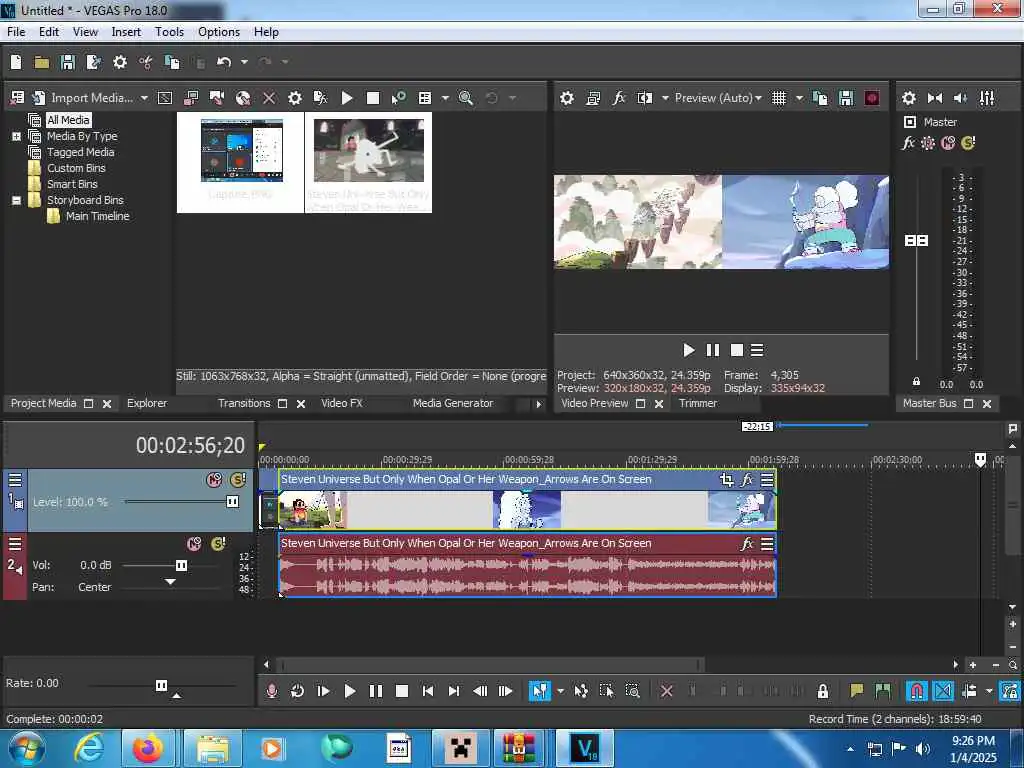Open a project with the folder icon
This screenshot has width=1024, height=768.
42,62
